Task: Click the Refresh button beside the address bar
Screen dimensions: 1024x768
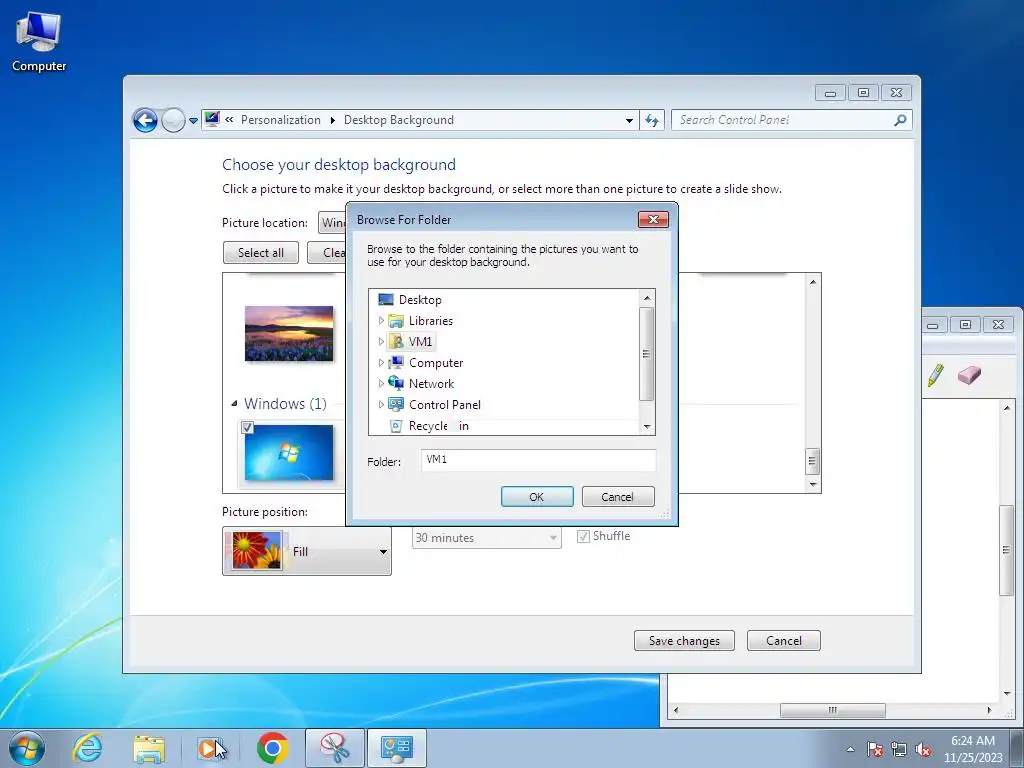Action: click(x=652, y=120)
